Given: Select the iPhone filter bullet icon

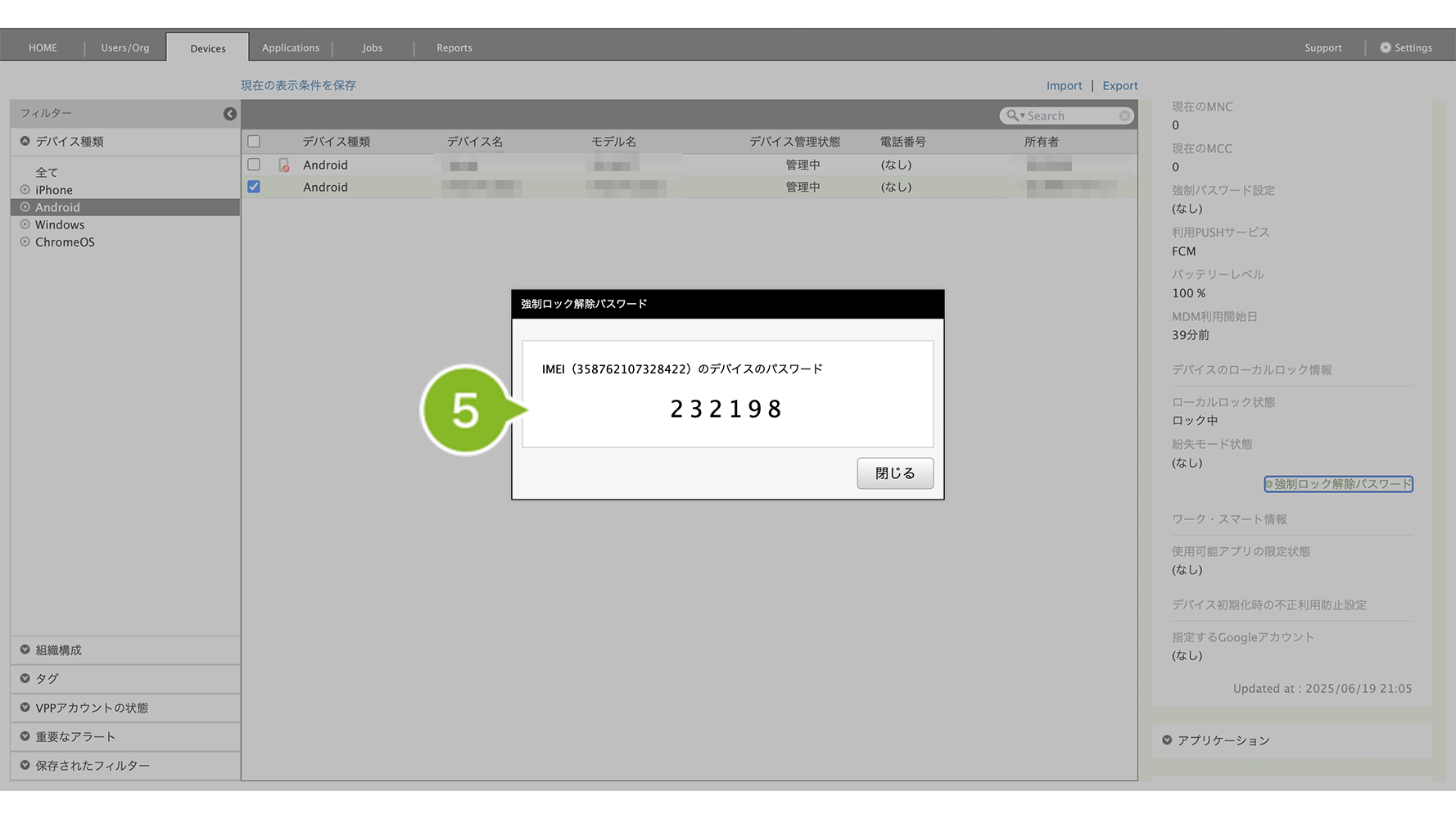Looking at the screenshot, I should (25, 190).
